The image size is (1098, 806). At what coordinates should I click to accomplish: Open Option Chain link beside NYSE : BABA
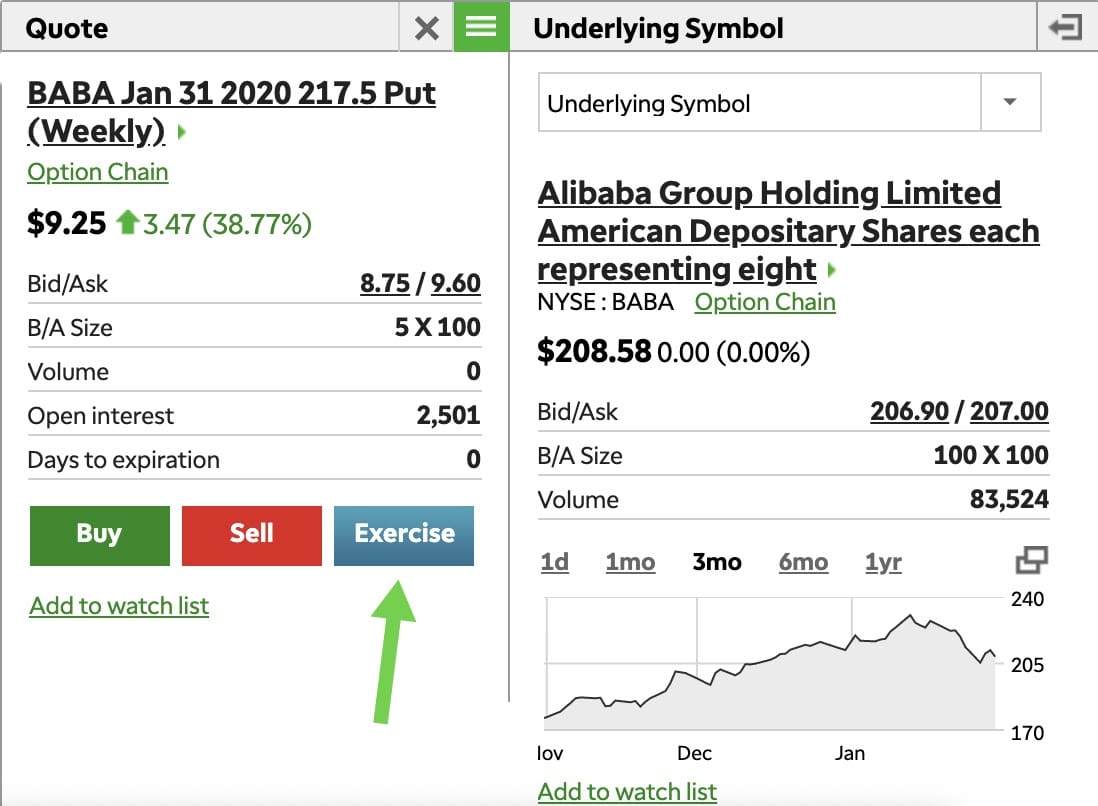(765, 302)
